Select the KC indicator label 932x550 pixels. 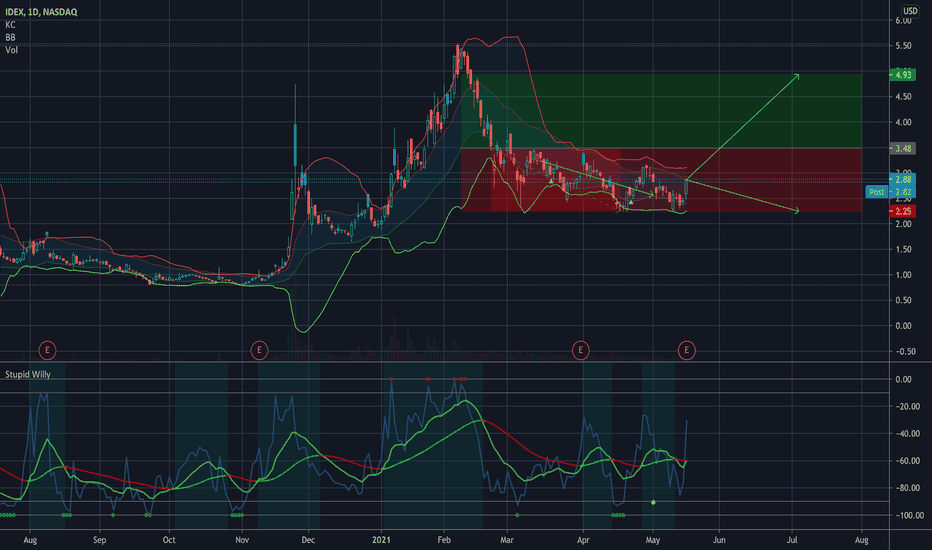point(10,25)
